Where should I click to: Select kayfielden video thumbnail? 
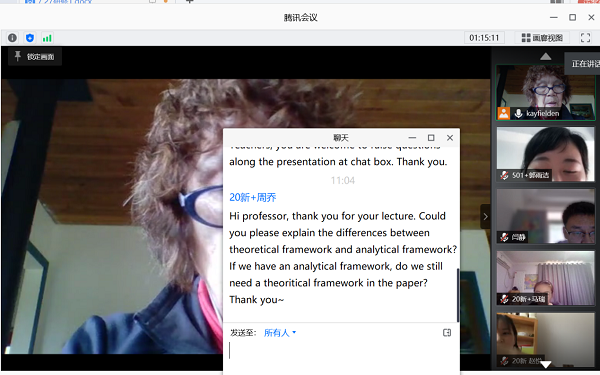click(546, 93)
